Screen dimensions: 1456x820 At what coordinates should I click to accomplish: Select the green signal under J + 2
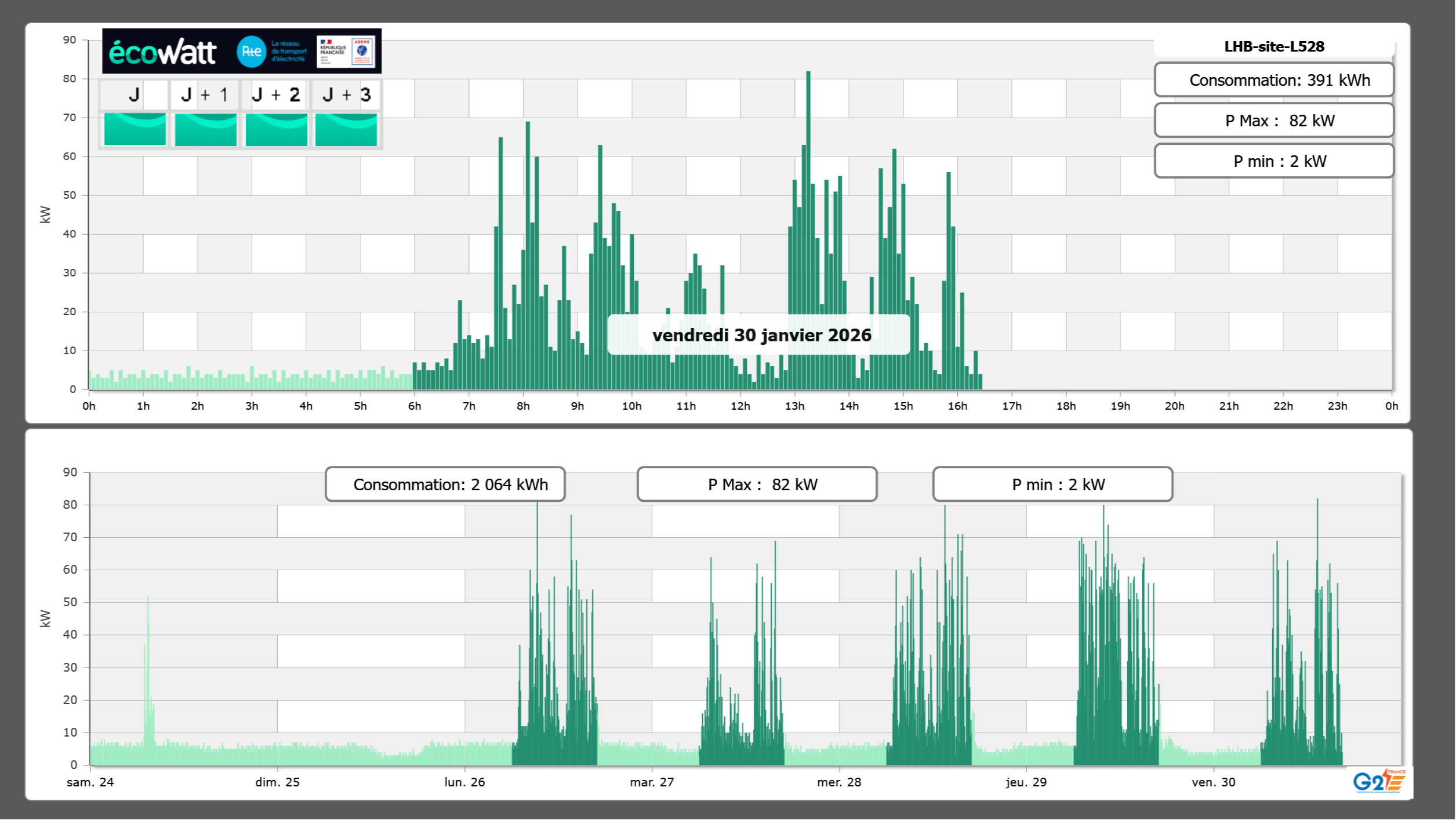pyautogui.click(x=277, y=129)
